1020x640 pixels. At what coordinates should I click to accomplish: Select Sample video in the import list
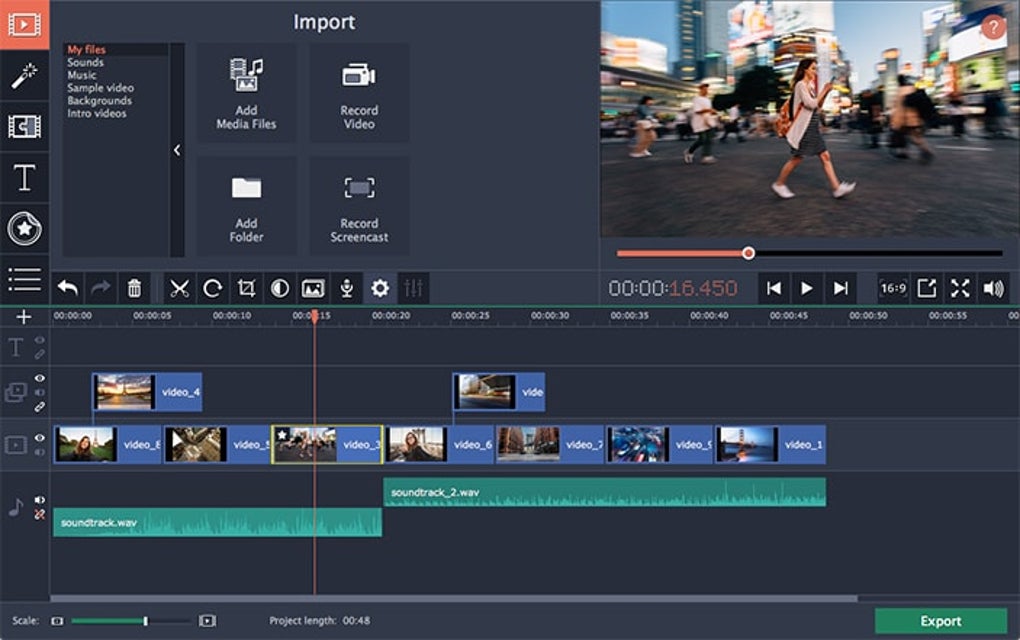click(x=100, y=88)
